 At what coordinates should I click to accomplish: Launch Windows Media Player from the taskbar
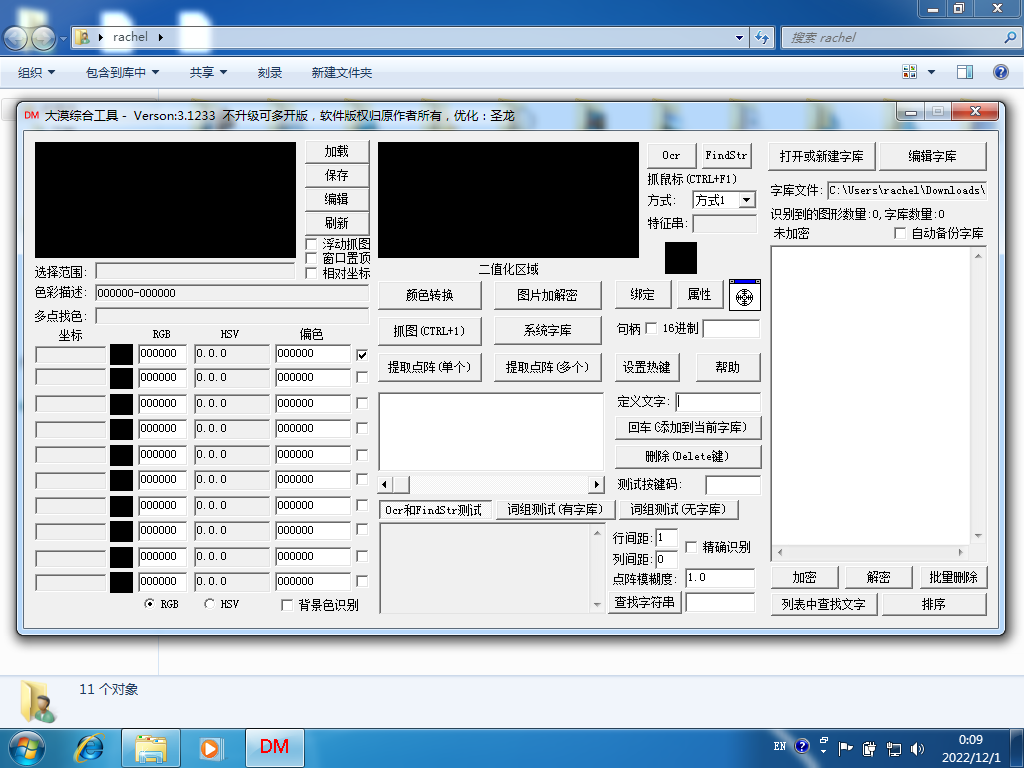point(211,747)
